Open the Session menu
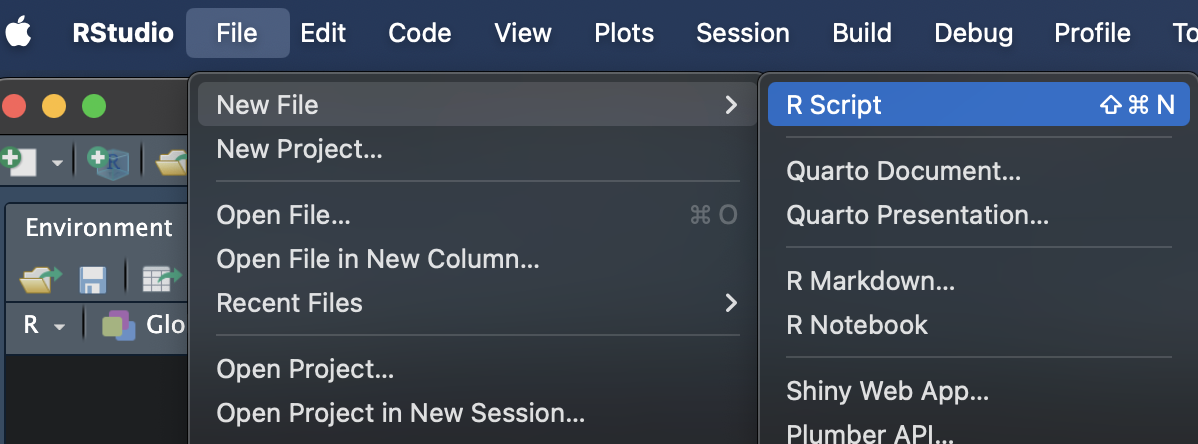The image size is (1198, 444). pyautogui.click(x=742, y=33)
